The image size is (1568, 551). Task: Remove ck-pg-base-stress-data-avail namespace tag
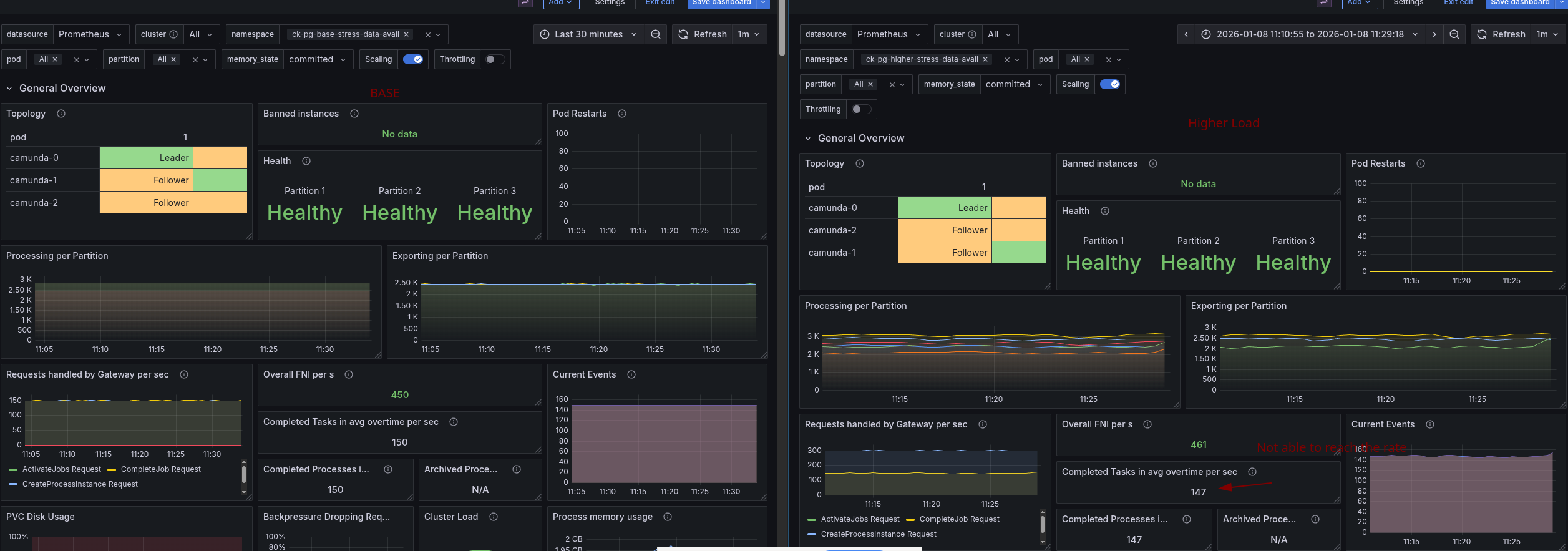(x=406, y=34)
